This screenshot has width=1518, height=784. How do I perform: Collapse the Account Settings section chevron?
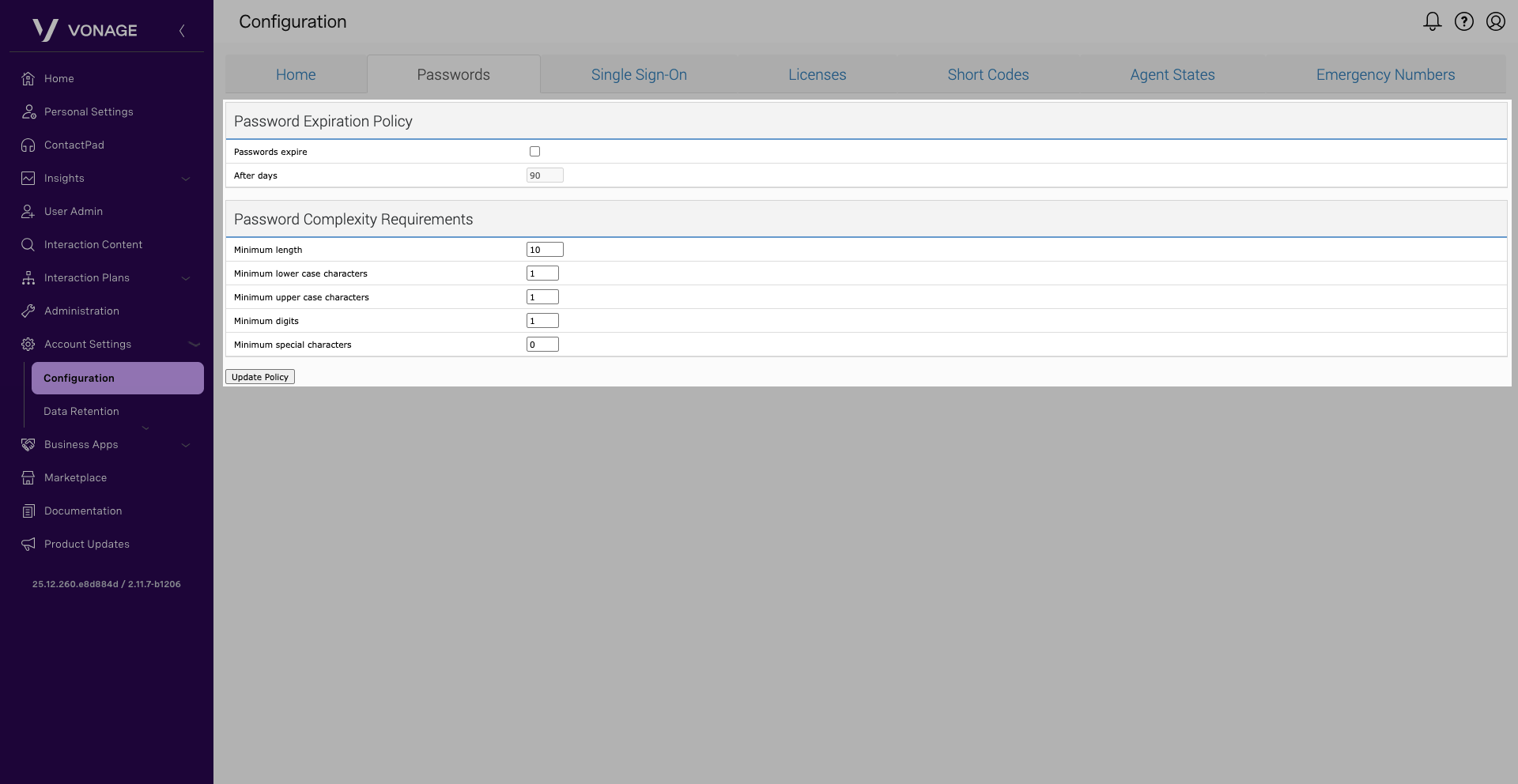[x=194, y=345]
